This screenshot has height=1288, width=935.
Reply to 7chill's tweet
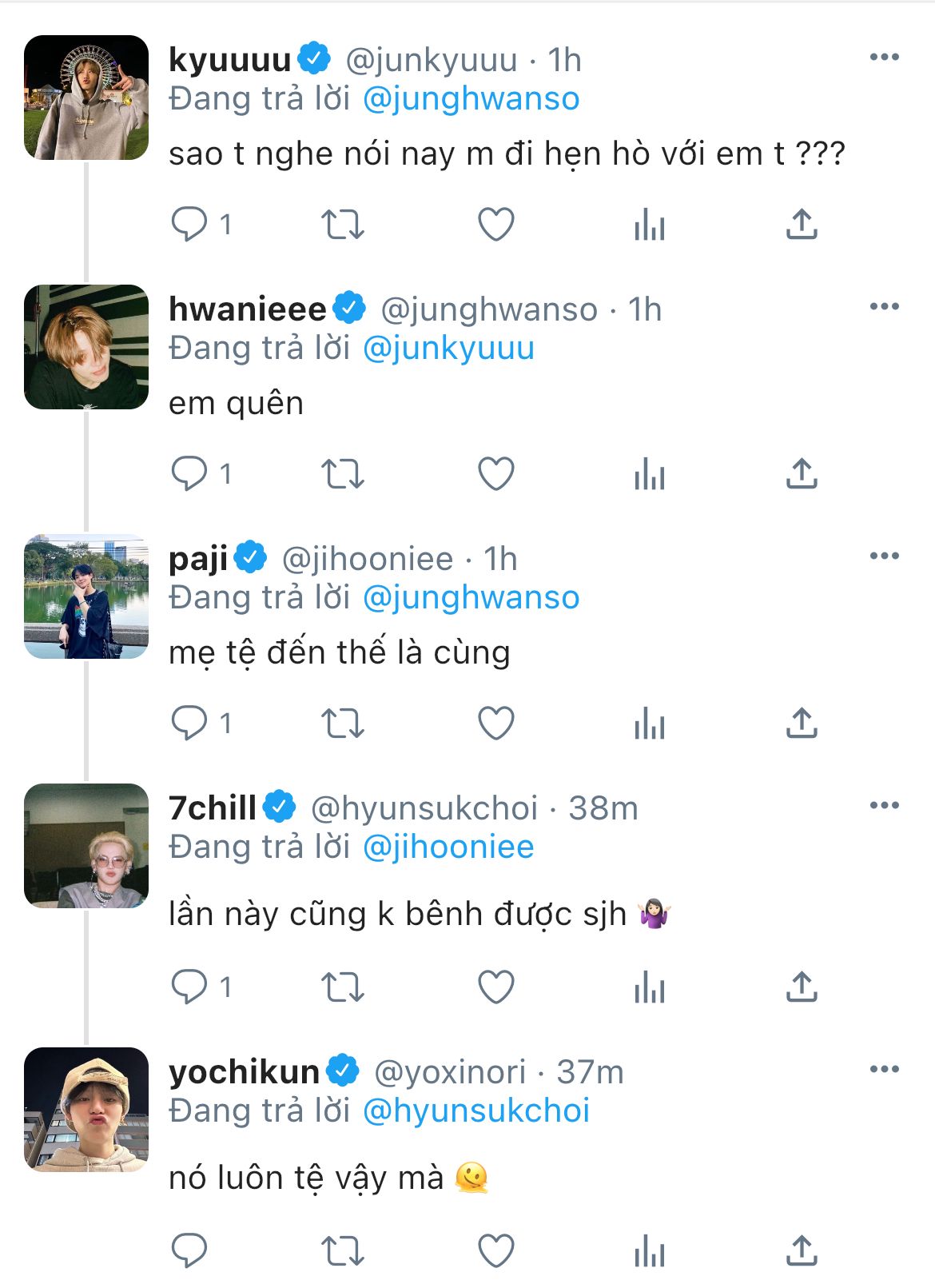[189, 987]
